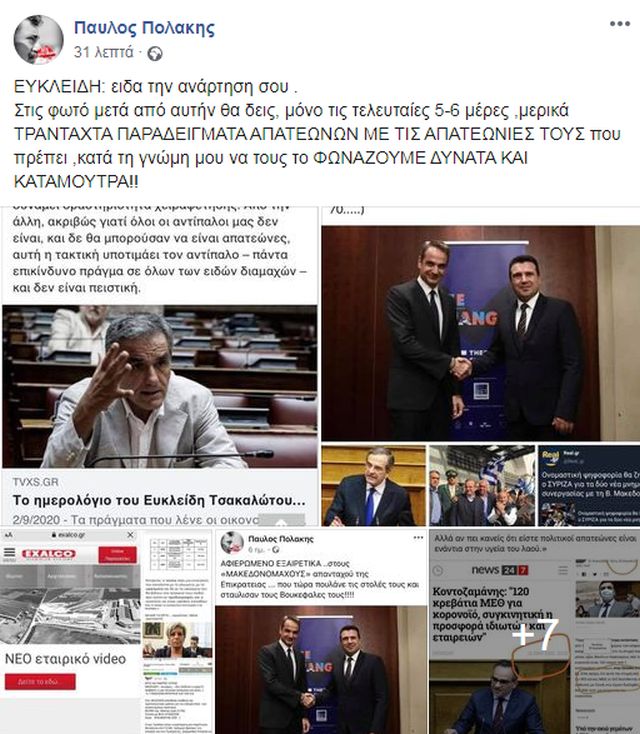The image size is (640, 734).
Task: Close the exalco.gr browser tab X
Action: click(x=130, y=535)
